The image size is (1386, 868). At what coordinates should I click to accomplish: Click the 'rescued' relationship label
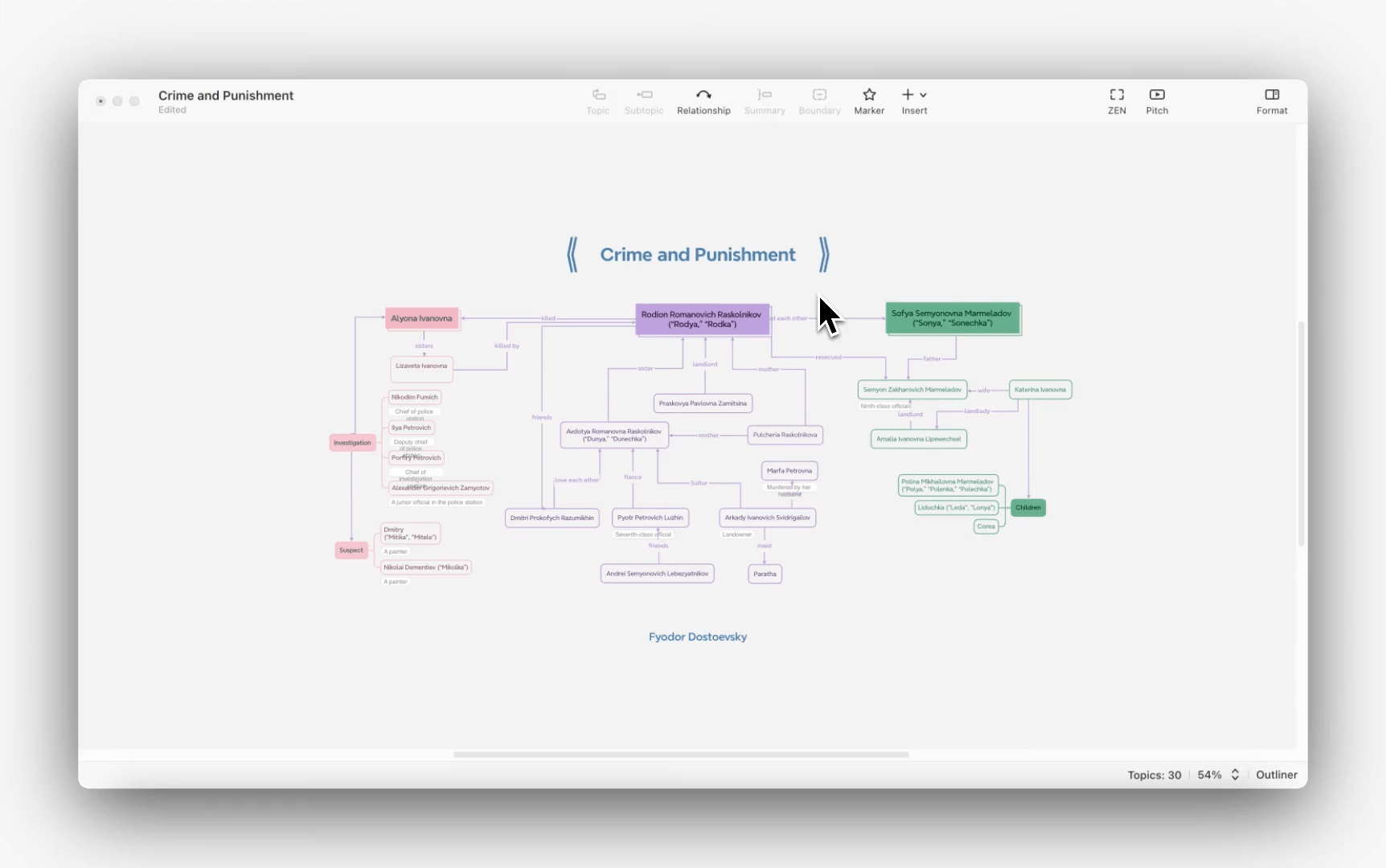(x=829, y=358)
